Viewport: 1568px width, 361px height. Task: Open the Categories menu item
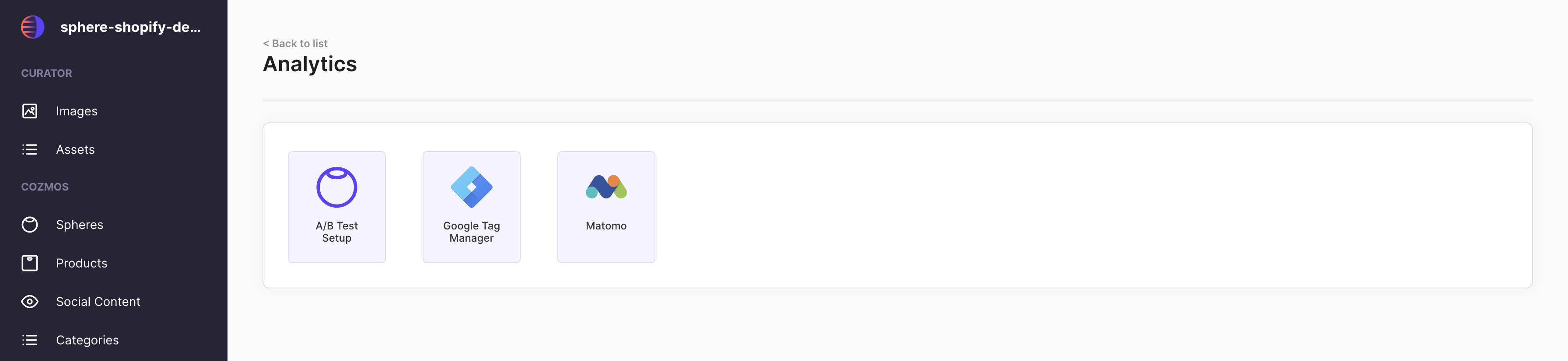pos(87,340)
